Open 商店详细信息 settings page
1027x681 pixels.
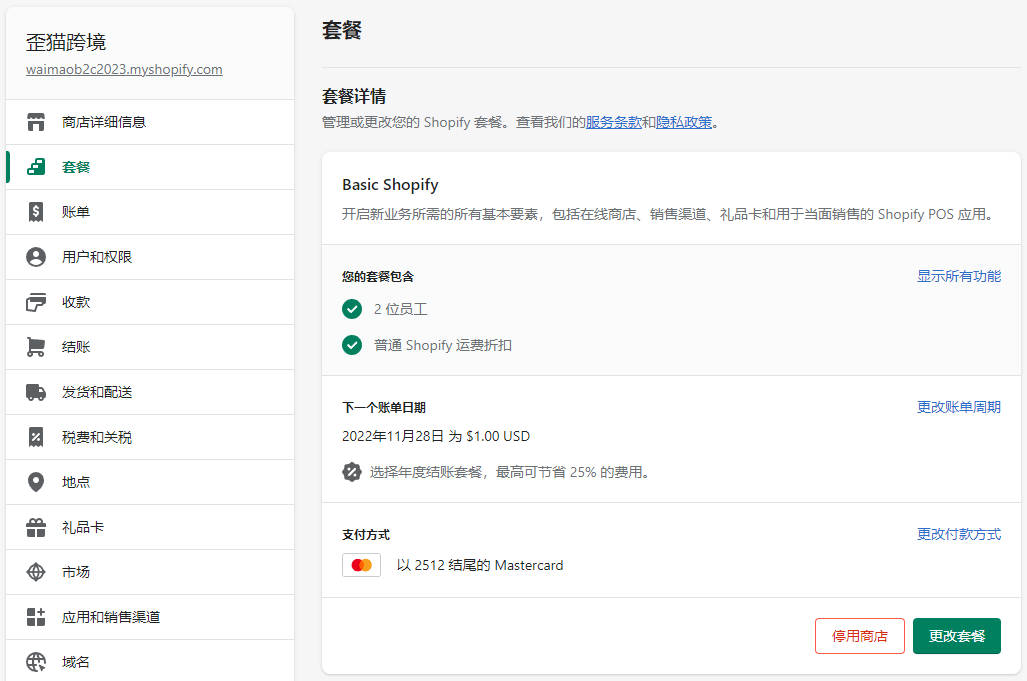(x=150, y=122)
